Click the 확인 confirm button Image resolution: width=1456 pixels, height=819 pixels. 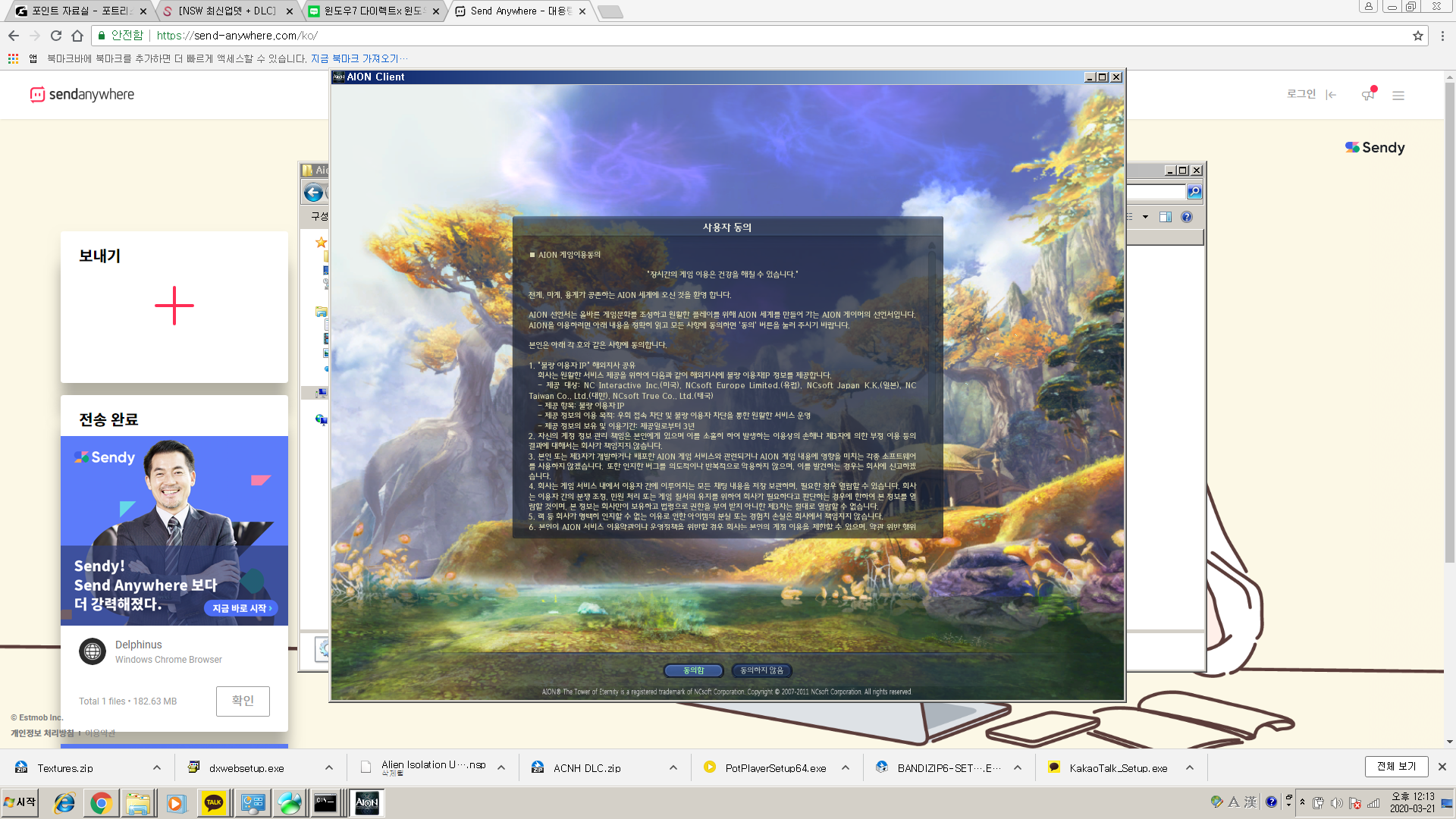(243, 701)
